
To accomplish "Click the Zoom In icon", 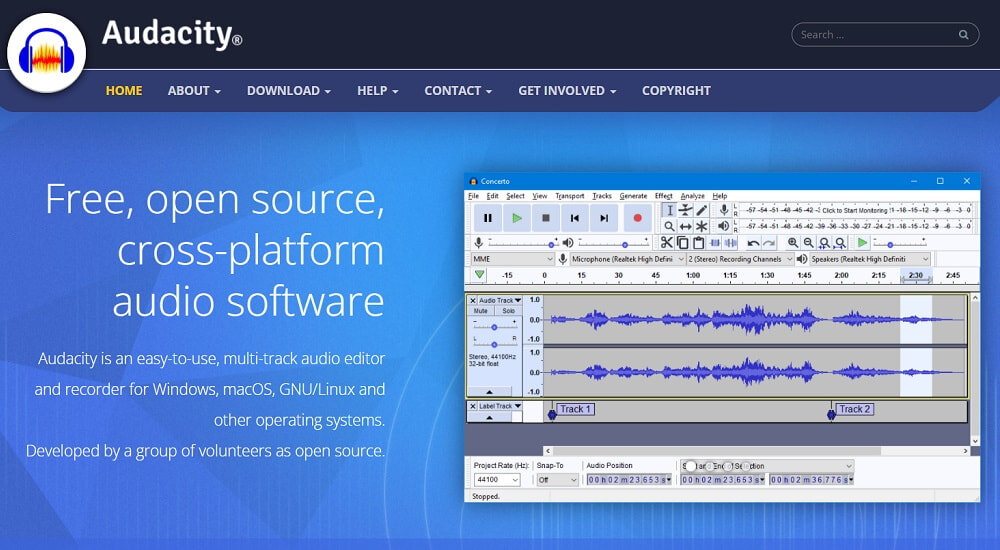I will (793, 242).
